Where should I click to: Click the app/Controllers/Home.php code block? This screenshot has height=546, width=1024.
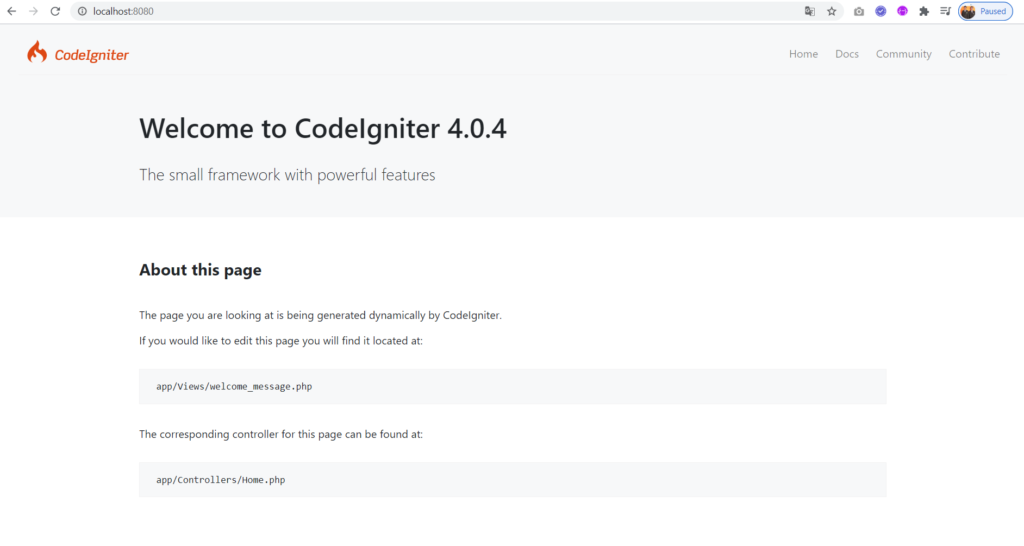(x=512, y=480)
